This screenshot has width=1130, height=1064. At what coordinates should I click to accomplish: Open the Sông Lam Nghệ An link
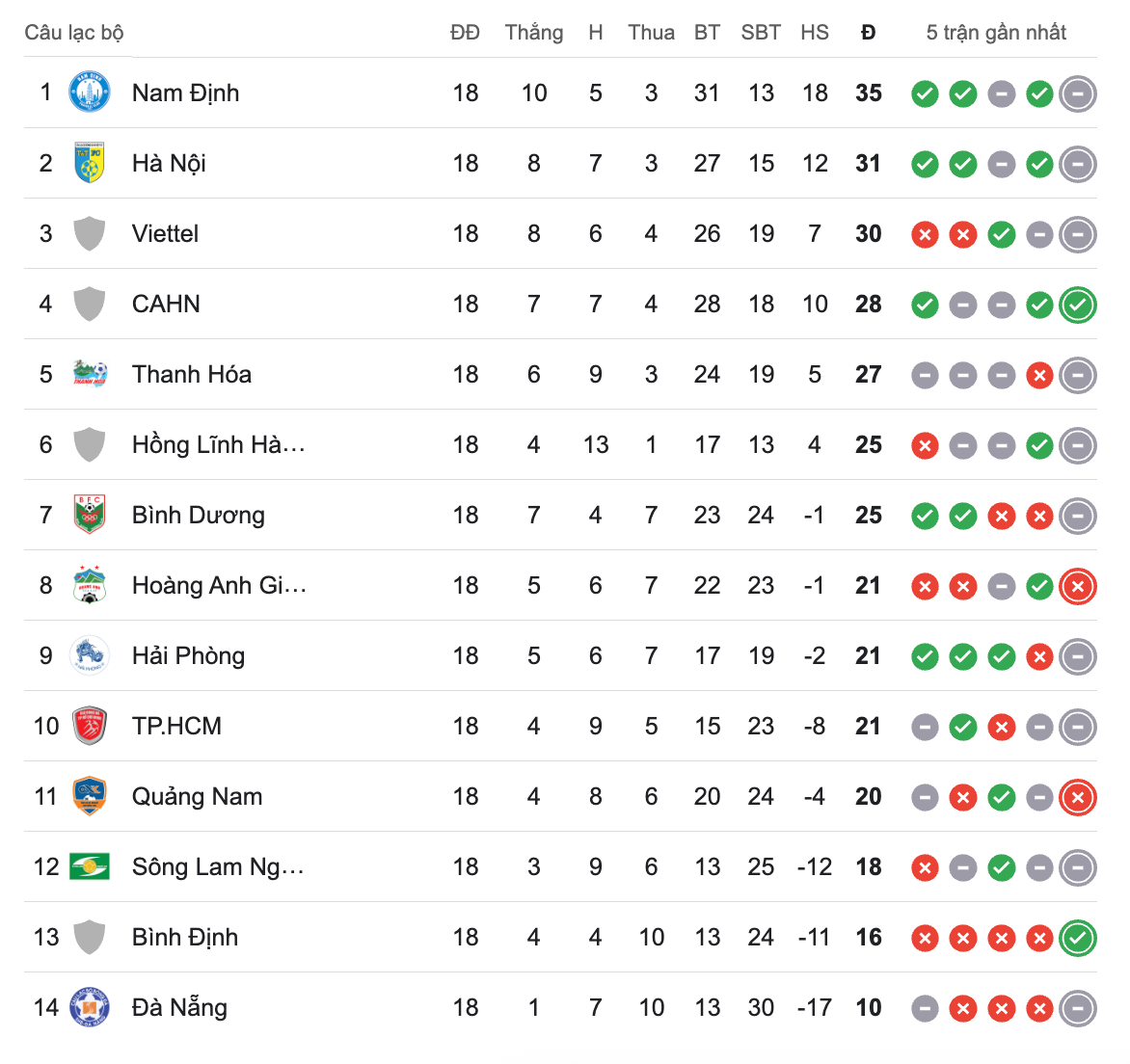tap(218, 866)
